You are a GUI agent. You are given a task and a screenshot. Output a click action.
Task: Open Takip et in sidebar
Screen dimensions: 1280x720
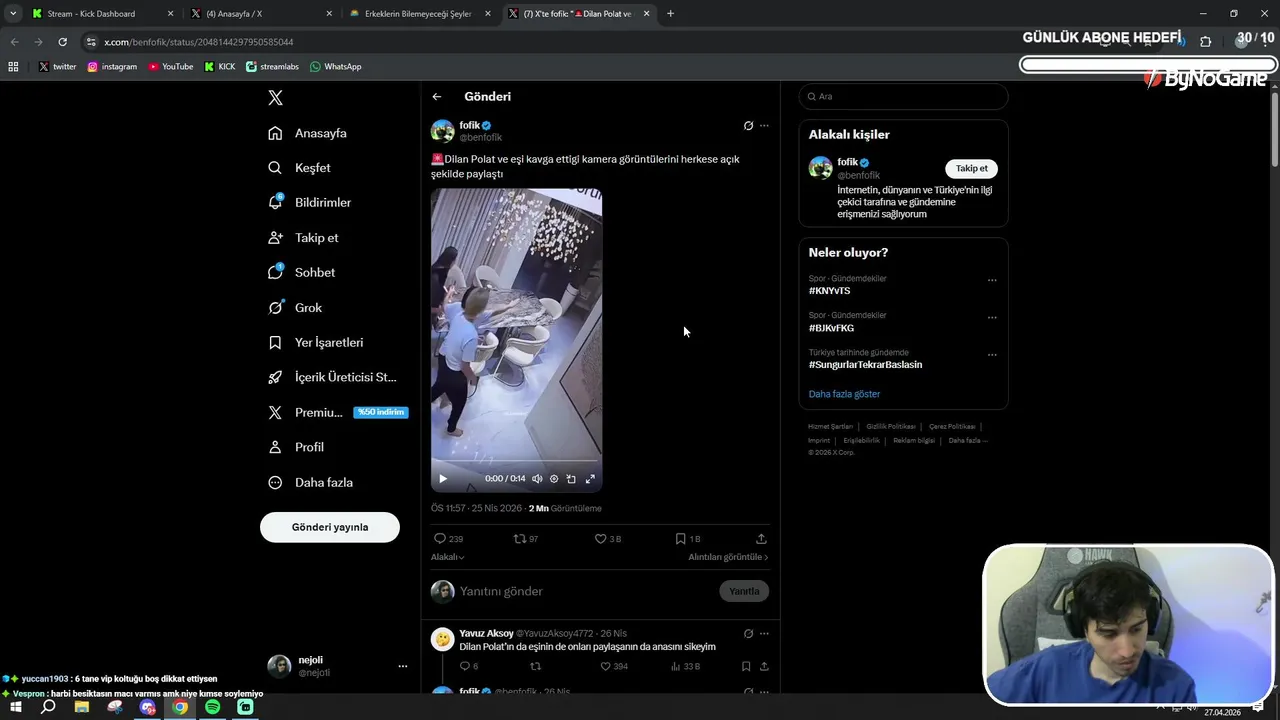coord(304,238)
